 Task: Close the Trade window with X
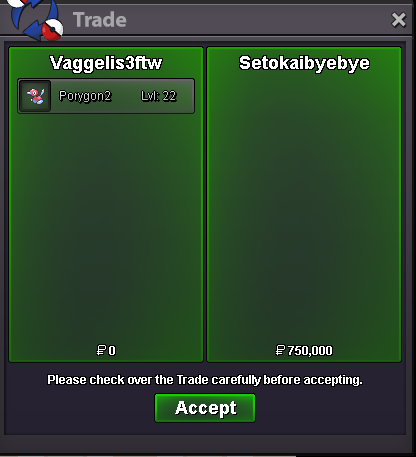point(398,20)
